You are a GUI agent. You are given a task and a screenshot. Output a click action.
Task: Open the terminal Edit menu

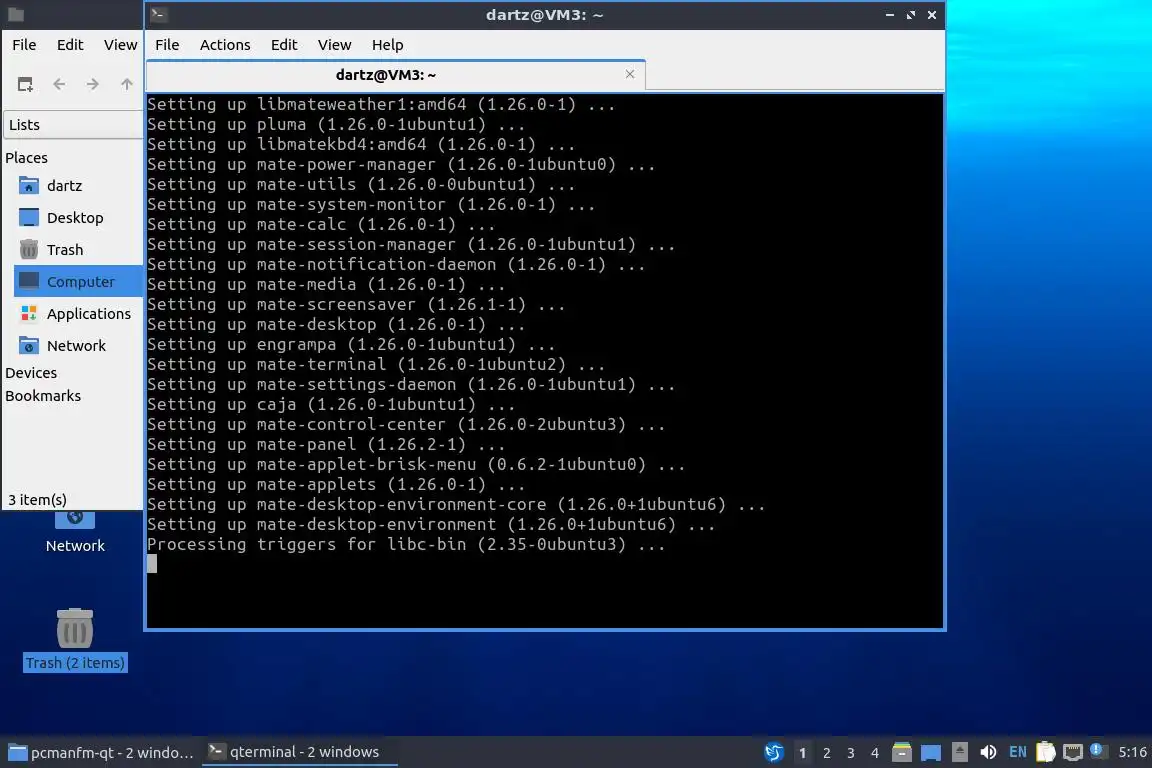284,45
